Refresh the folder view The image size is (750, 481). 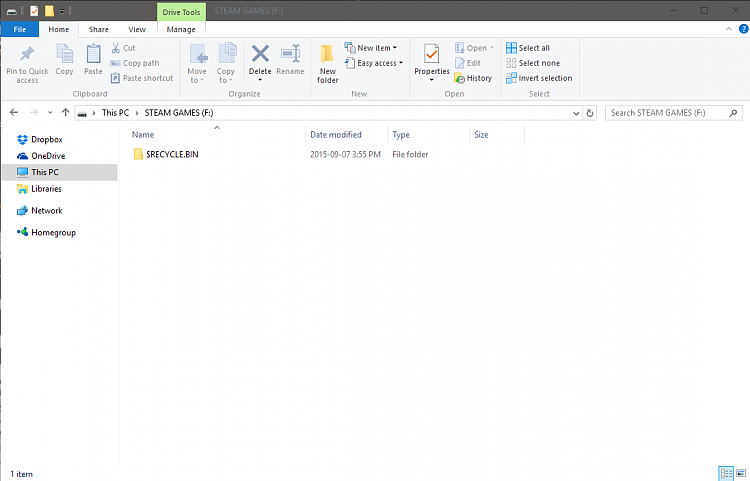(x=590, y=113)
